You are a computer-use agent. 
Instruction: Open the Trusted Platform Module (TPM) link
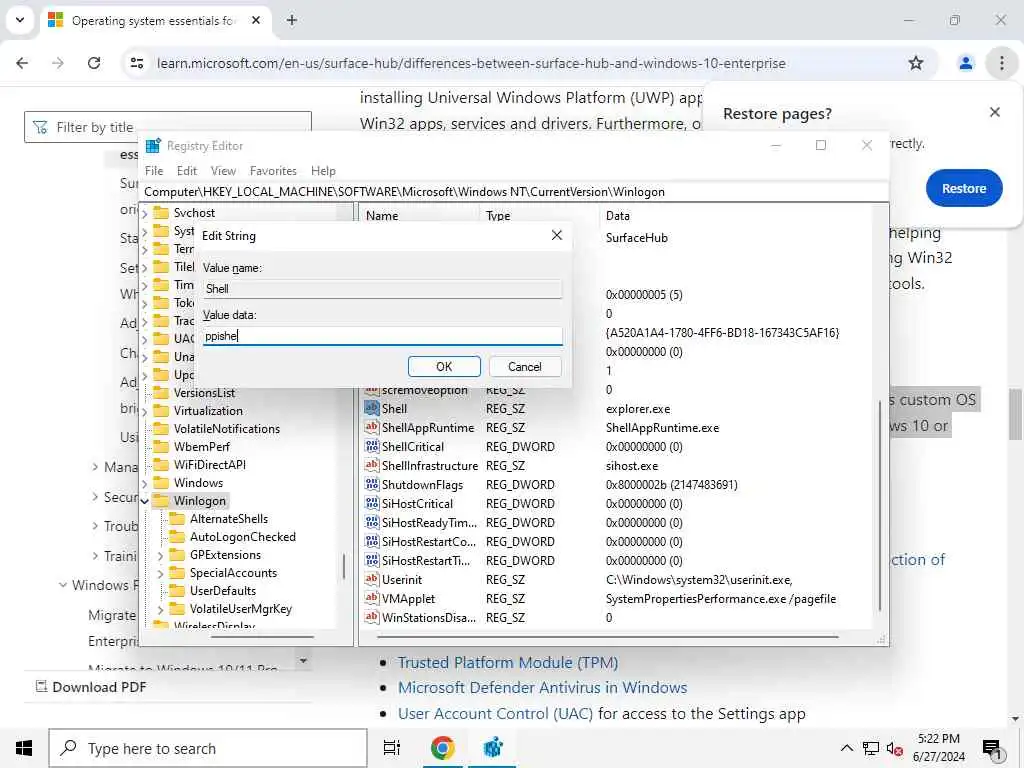click(508, 662)
